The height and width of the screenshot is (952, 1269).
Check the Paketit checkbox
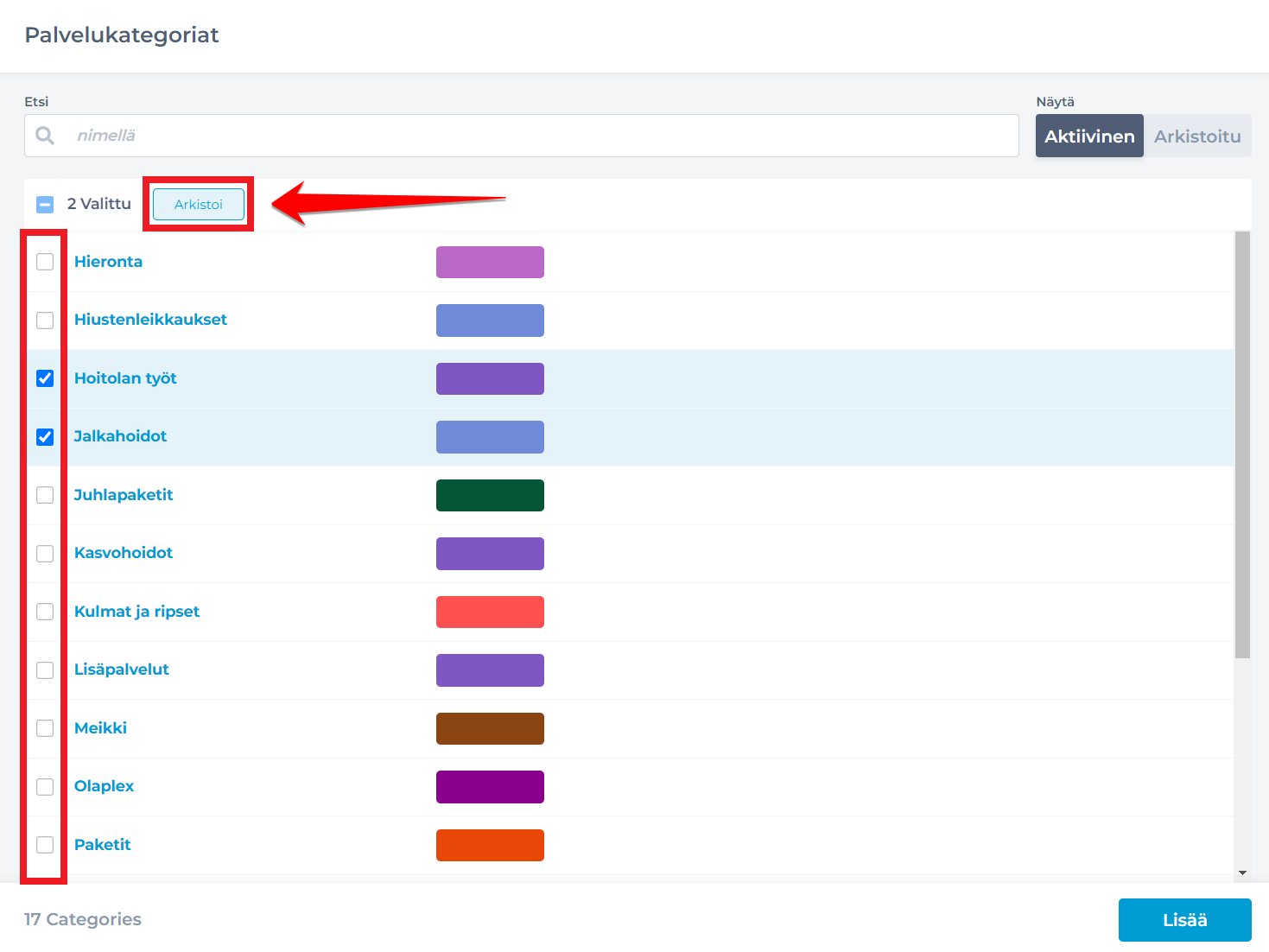click(x=45, y=845)
